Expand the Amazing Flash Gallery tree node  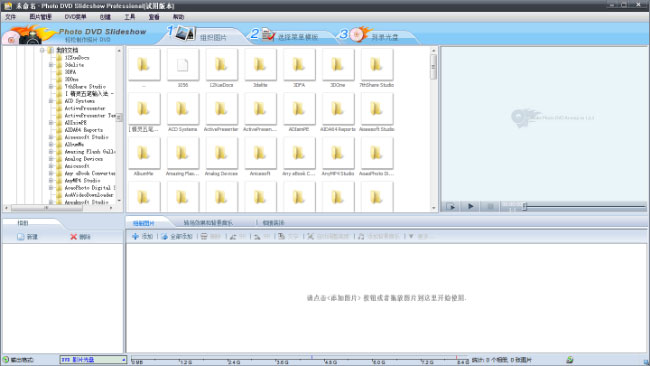[51, 152]
